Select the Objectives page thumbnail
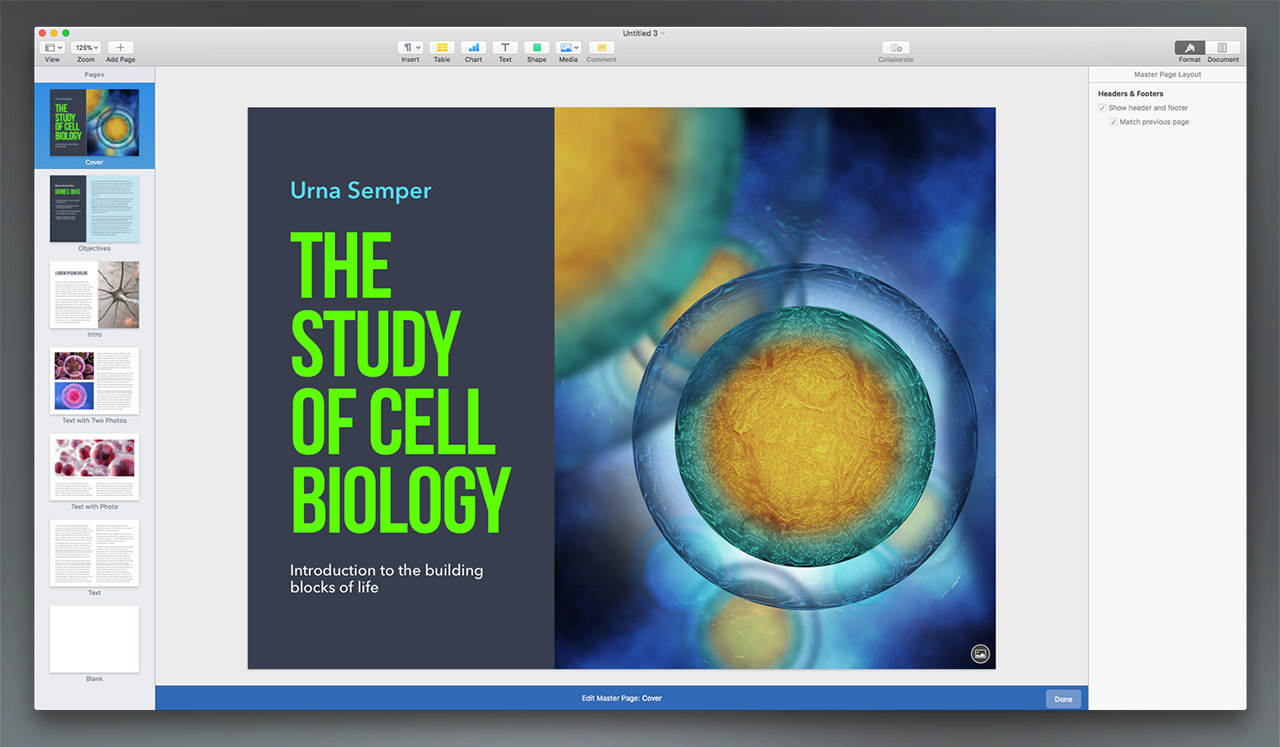Image resolution: width=1280 pixels, height=747 pixels. coord(94,209)
